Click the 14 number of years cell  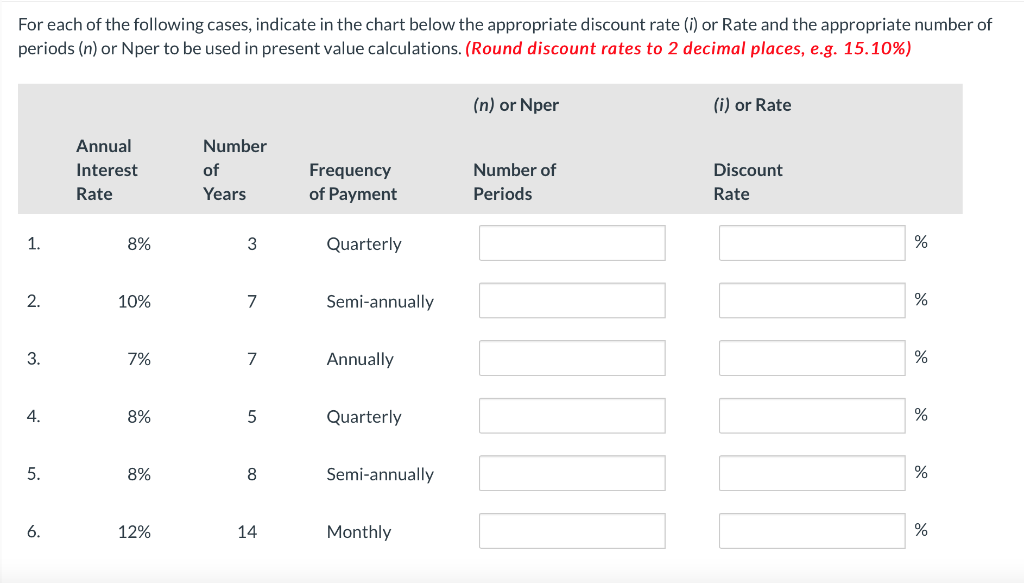click(x=247, y=532)
